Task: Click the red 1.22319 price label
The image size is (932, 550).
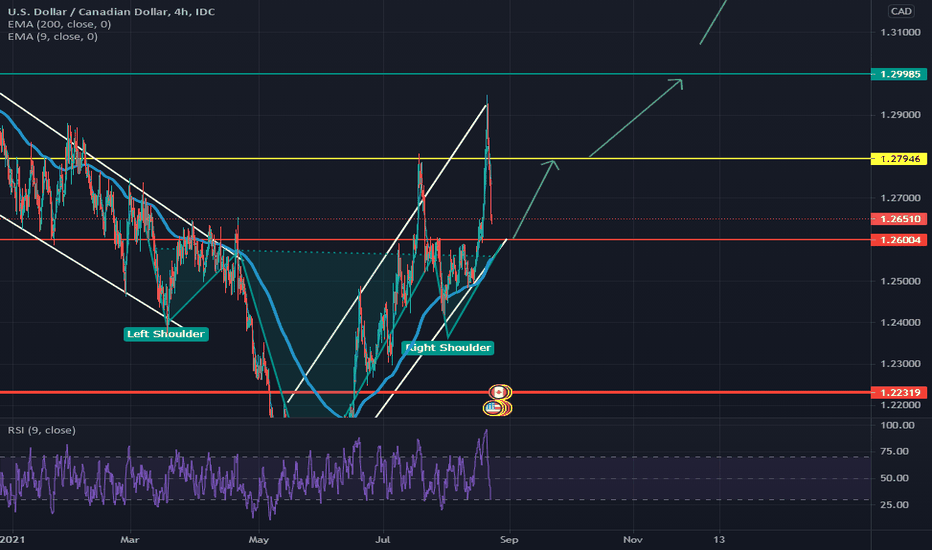Action: point(900,392)
